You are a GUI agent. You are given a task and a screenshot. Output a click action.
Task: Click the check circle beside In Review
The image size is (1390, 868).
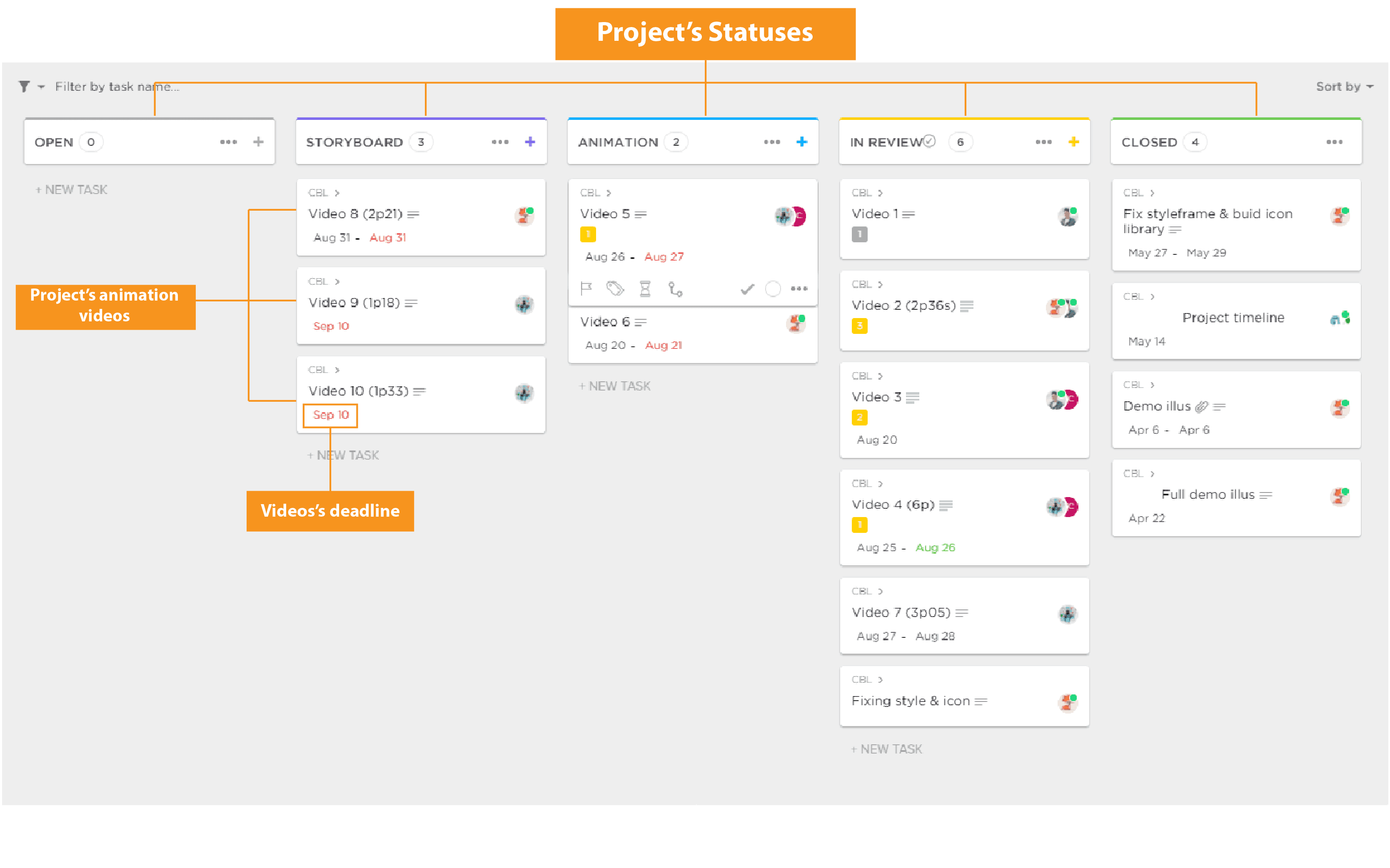click(x=930, y=141)
